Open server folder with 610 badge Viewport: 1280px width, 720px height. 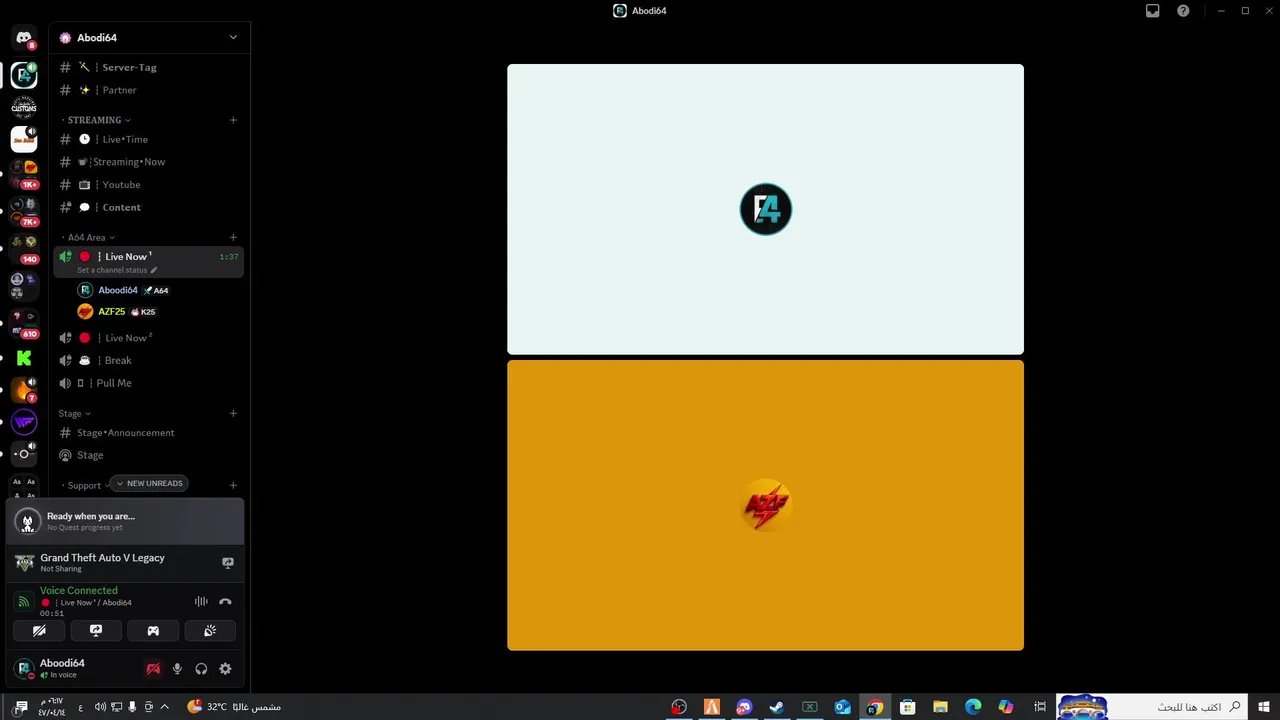24,322
